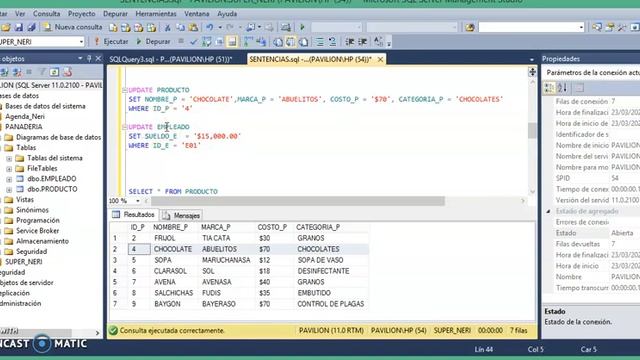Viewport: 640px width, 360px height.
Task: Open the SUPER_NERI database dropdown
Action: pos(81,42)
